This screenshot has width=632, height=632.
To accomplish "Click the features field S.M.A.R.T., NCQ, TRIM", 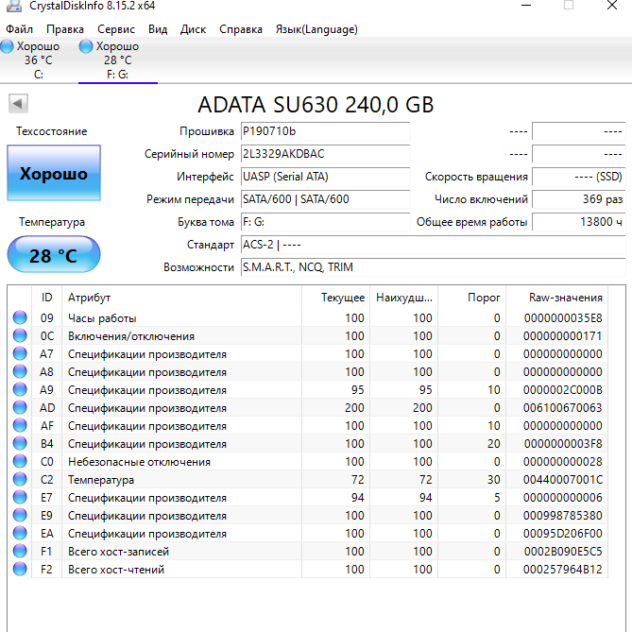I will [x=433, y=267].
